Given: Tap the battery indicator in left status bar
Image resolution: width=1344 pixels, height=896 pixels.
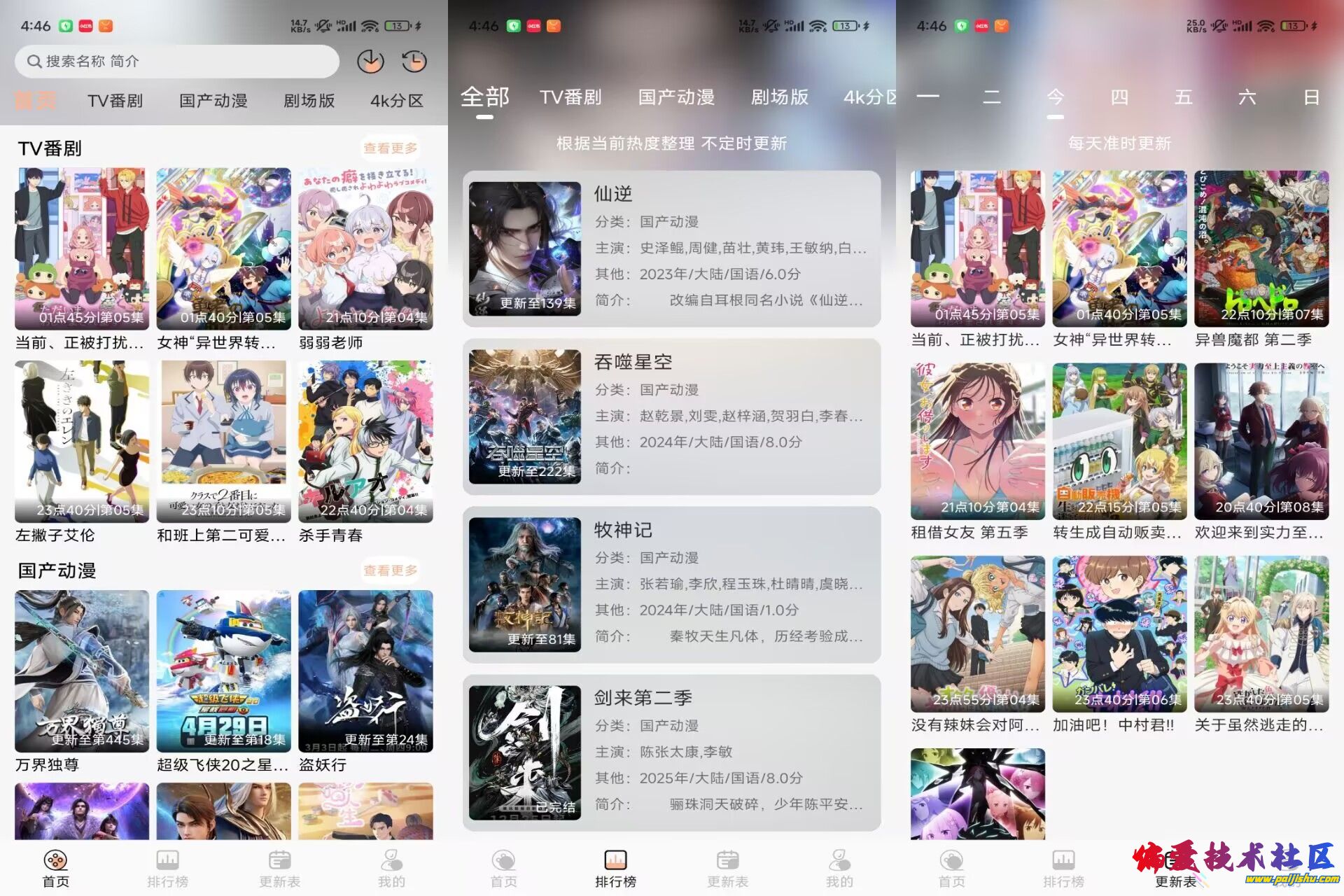Looking at the screenshot, I should [x=398, y=26].
